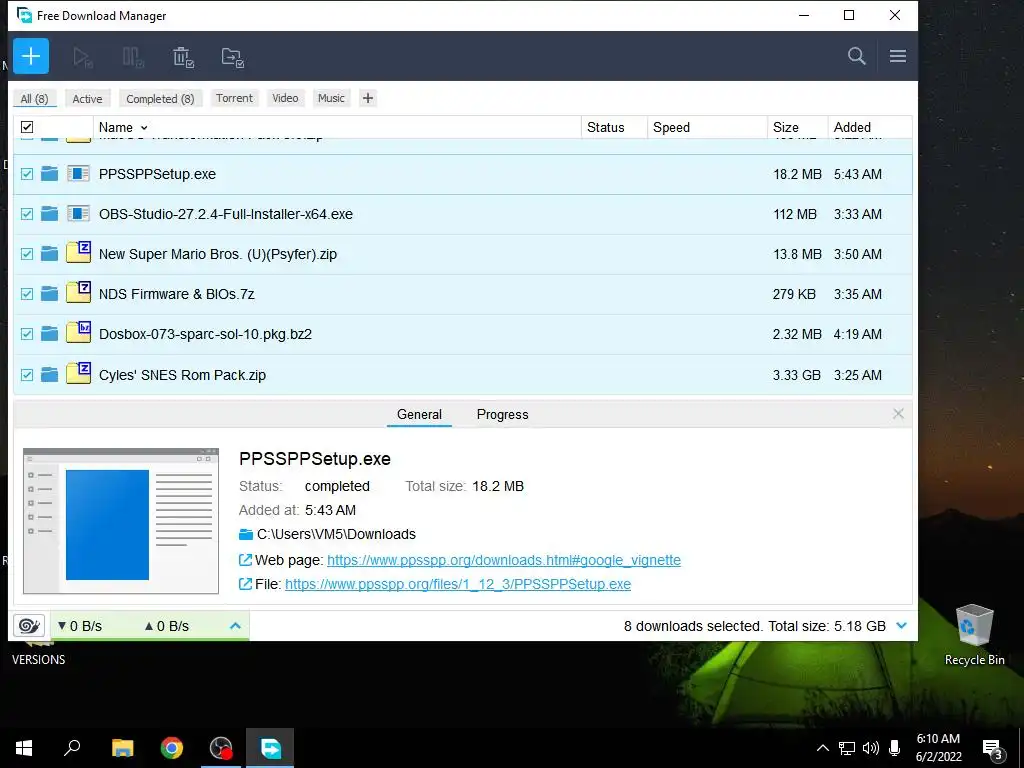Move selected downloads with the folder icon
Screen dimensions: 1024x768
pos(232,57)
